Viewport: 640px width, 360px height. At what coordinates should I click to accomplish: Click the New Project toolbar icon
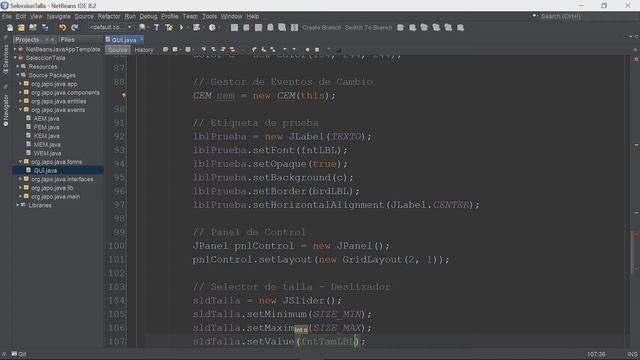pyautogui.click(x=21, y=28)
